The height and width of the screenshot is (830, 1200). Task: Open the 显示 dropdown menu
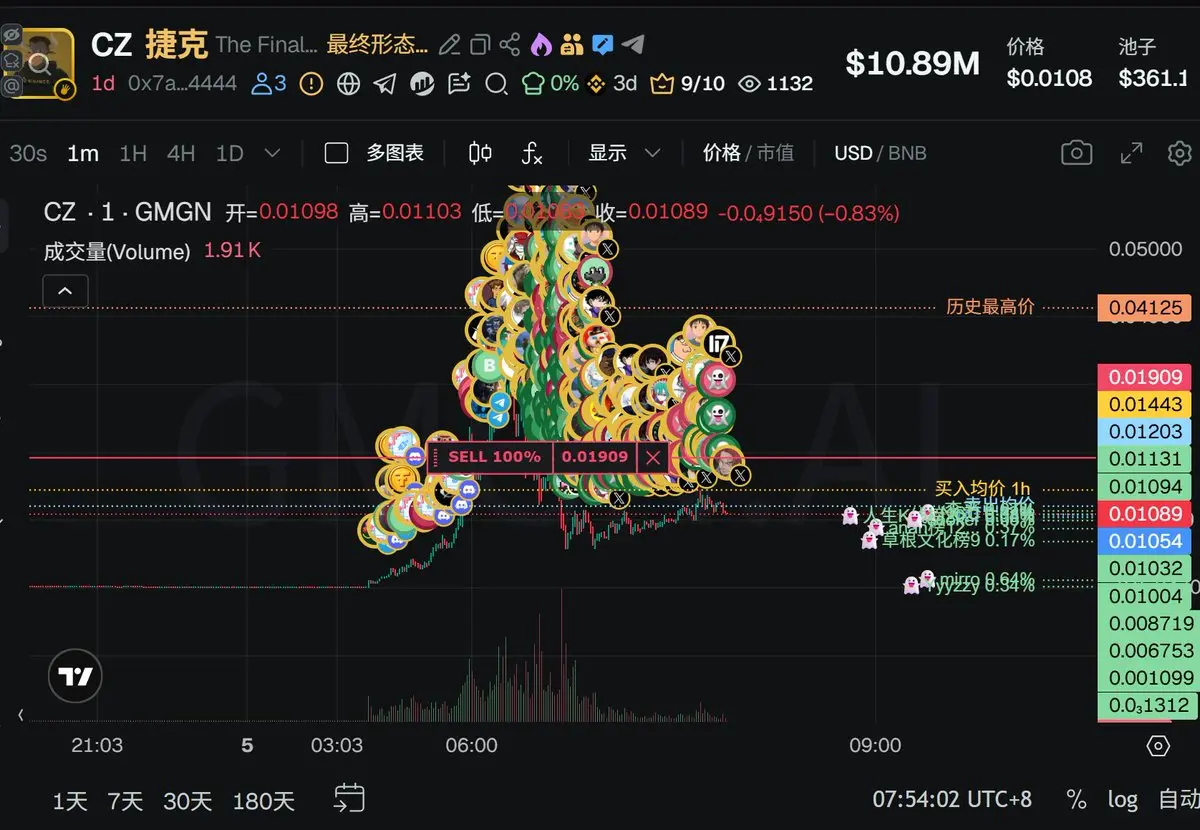point(624,153)
